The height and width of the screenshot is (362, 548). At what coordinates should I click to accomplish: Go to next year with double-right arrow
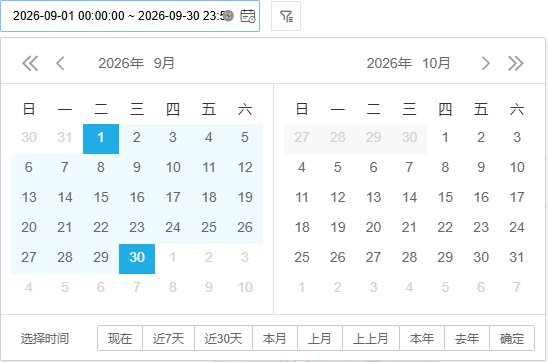point(515,64)
